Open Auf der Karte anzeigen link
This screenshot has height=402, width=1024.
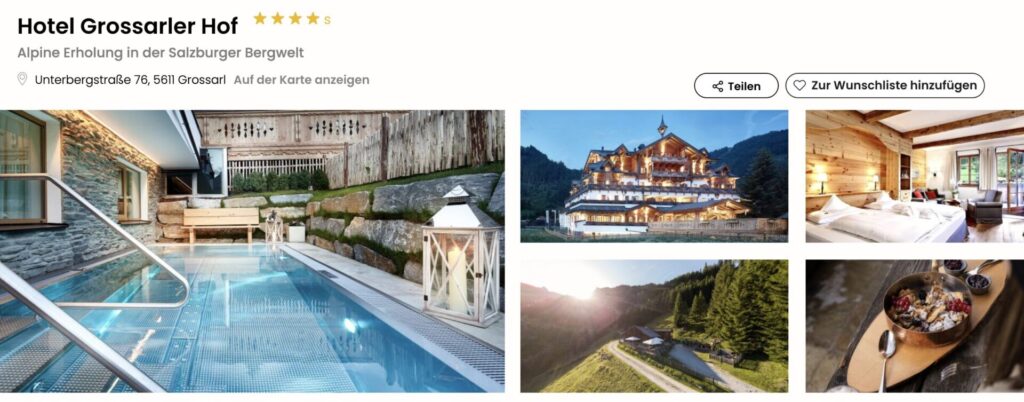[301, 80]
